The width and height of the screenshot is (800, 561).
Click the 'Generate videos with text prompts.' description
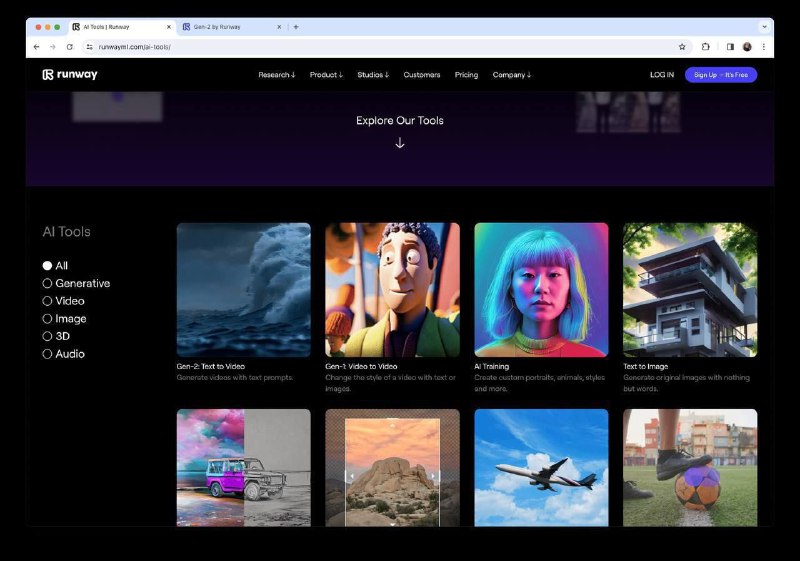click(235, 378)
